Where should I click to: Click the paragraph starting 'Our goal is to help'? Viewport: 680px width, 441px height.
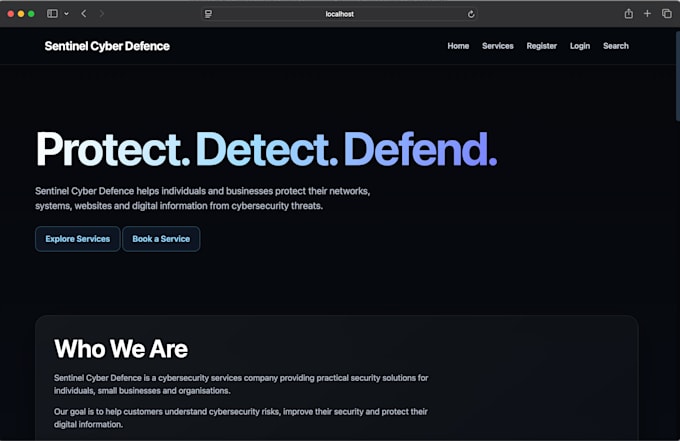241,418
